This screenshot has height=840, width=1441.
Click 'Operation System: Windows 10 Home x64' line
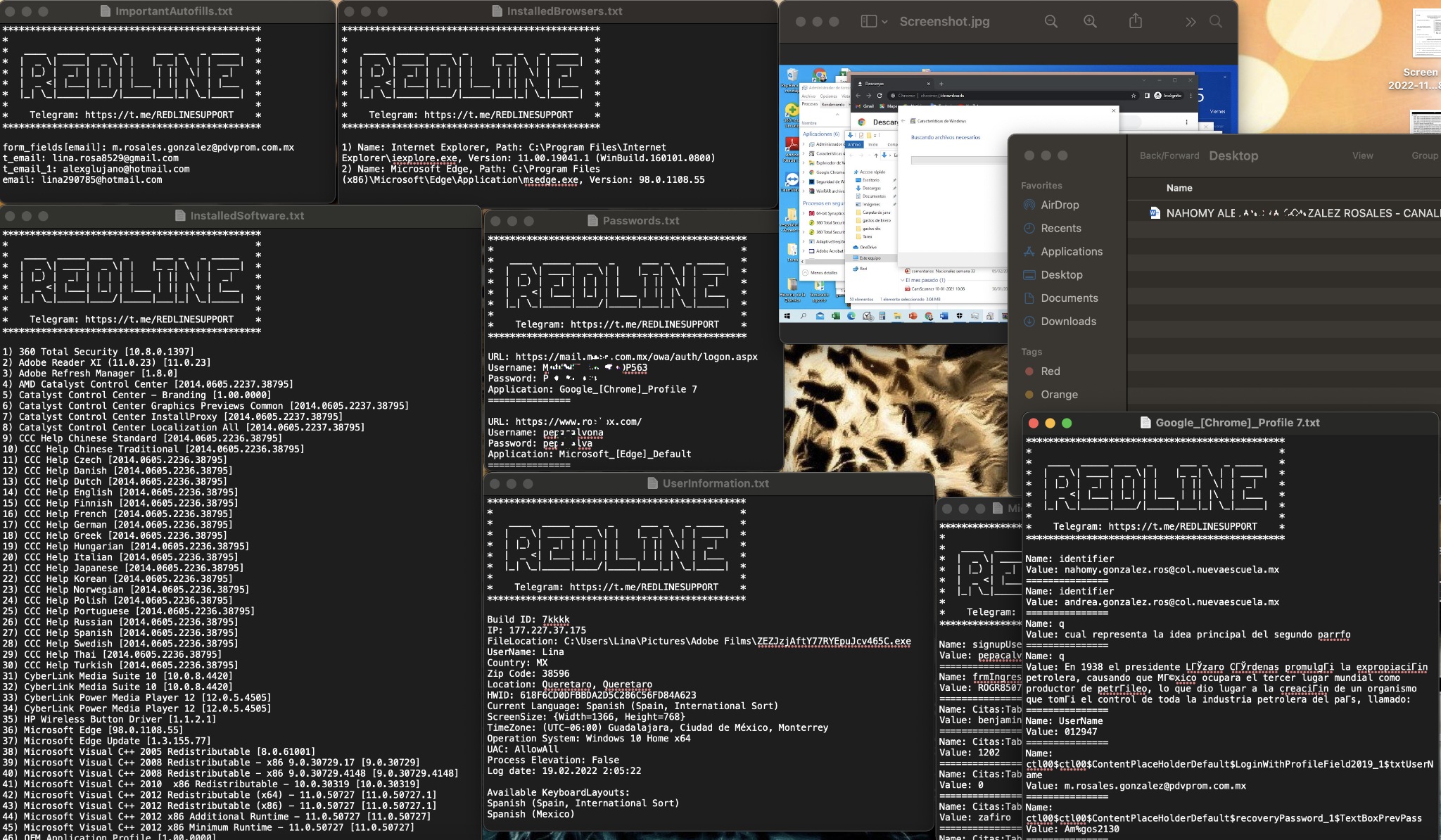pyautogui.click(x=589, y=738)
